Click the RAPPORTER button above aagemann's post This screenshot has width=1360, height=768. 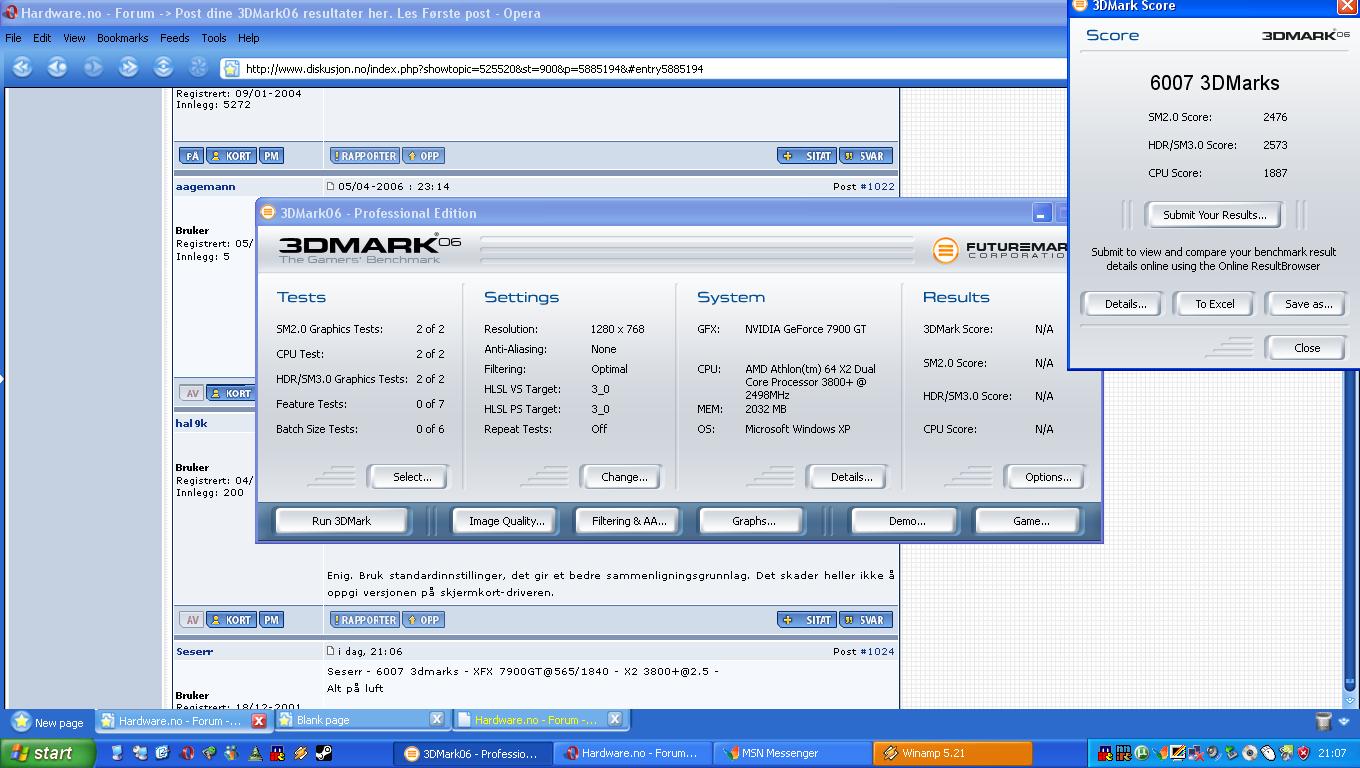tap(365, 156)
